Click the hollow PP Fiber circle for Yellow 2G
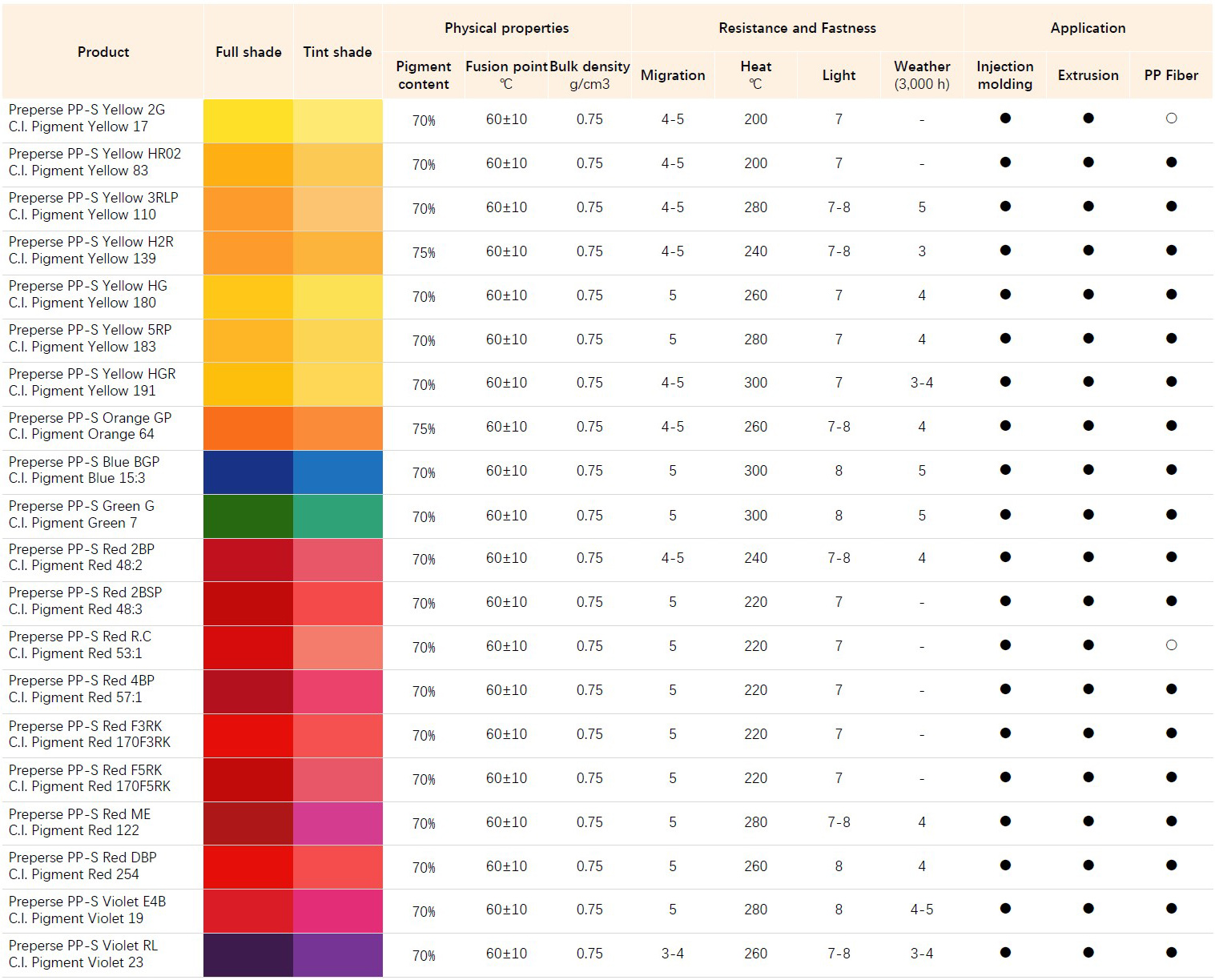This screenshot has width=1215, height=980. tap(1171, 118)
